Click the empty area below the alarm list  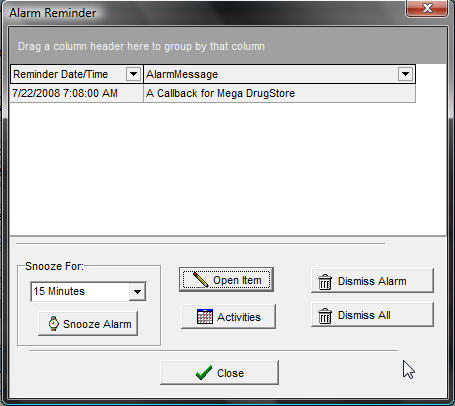[x=228, y=168]
